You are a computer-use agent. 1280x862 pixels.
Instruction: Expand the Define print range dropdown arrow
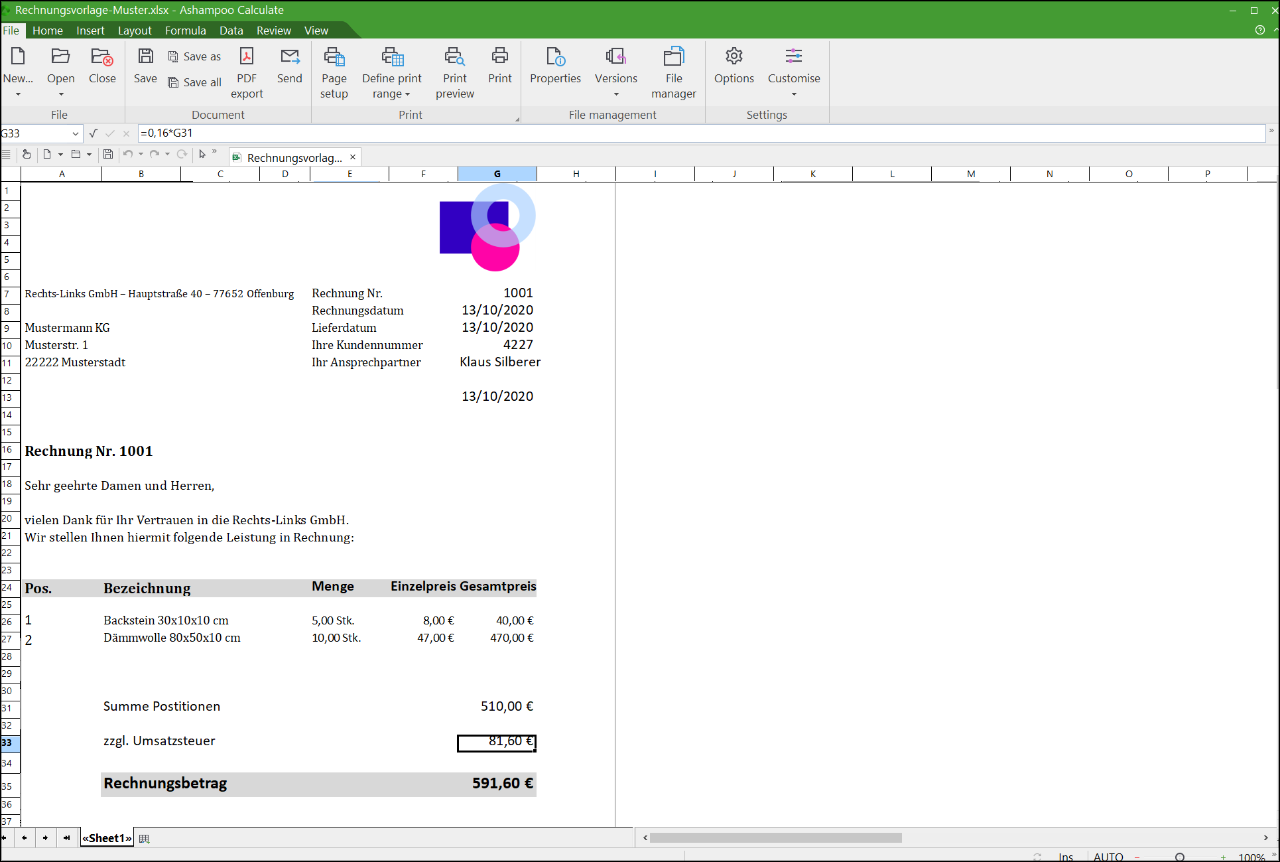point(407,94)
